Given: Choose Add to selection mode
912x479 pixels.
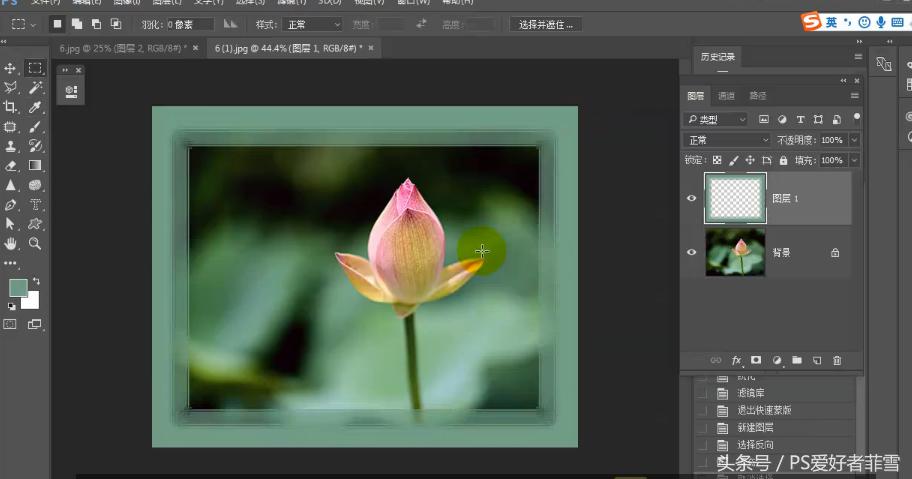Looking at the screenshot, I should (76, 24).
